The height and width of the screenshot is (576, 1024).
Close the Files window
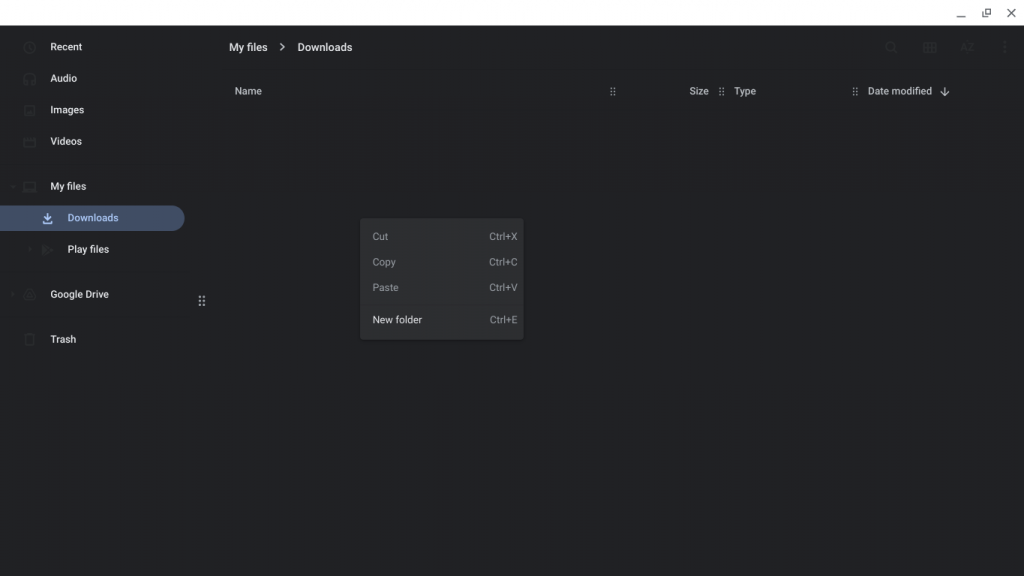1011,13
